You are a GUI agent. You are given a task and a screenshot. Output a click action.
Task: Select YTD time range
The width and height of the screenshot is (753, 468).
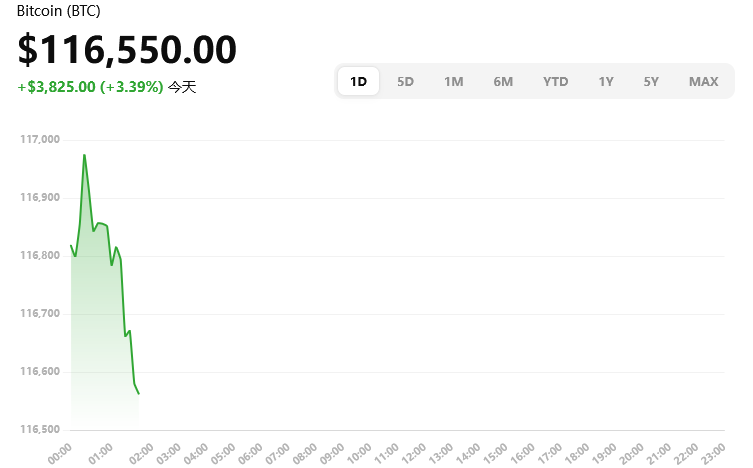pyautogui.click(x=555, y=81)
